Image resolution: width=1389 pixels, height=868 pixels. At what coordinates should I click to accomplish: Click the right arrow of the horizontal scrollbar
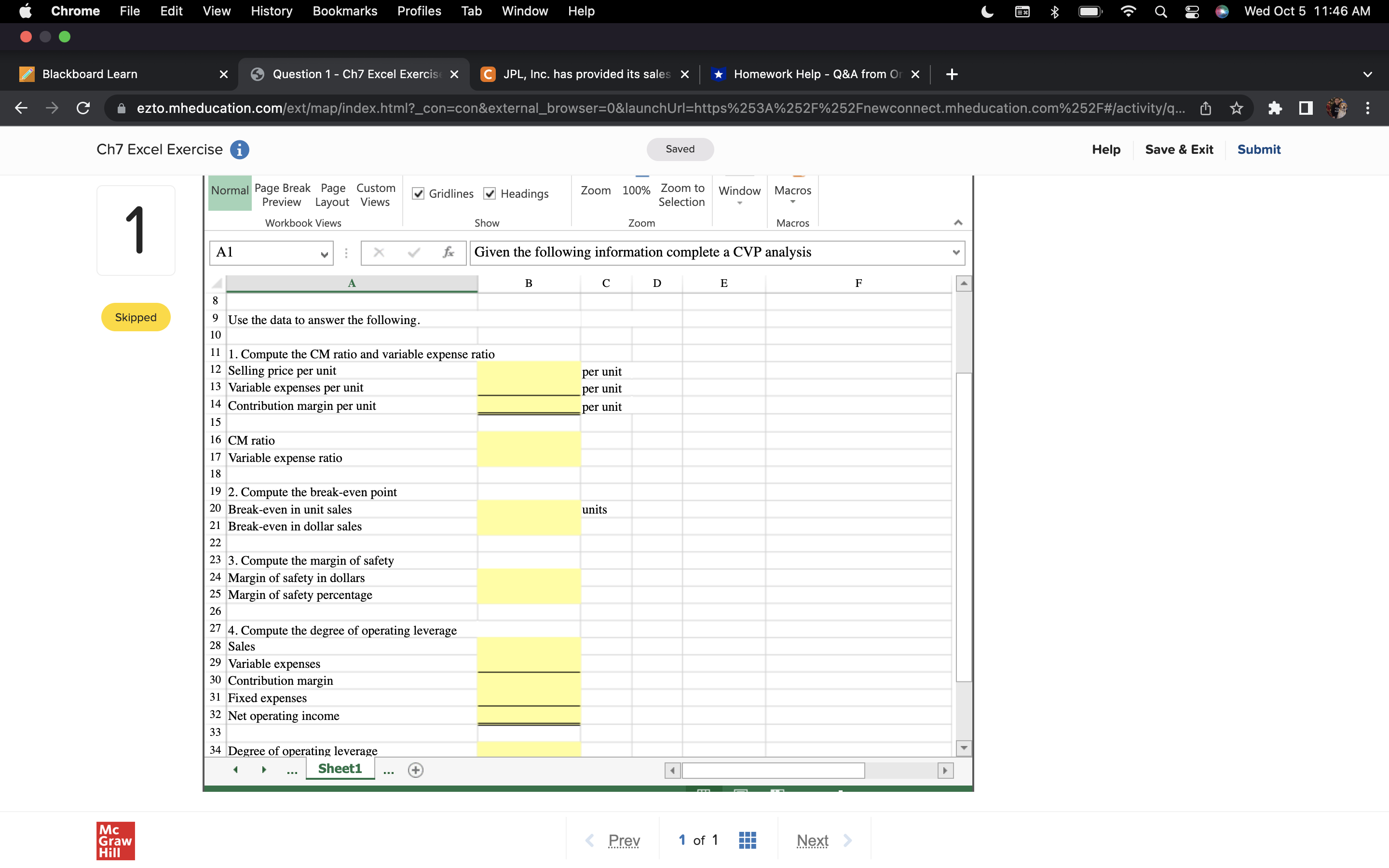click(x=945, y=771)
